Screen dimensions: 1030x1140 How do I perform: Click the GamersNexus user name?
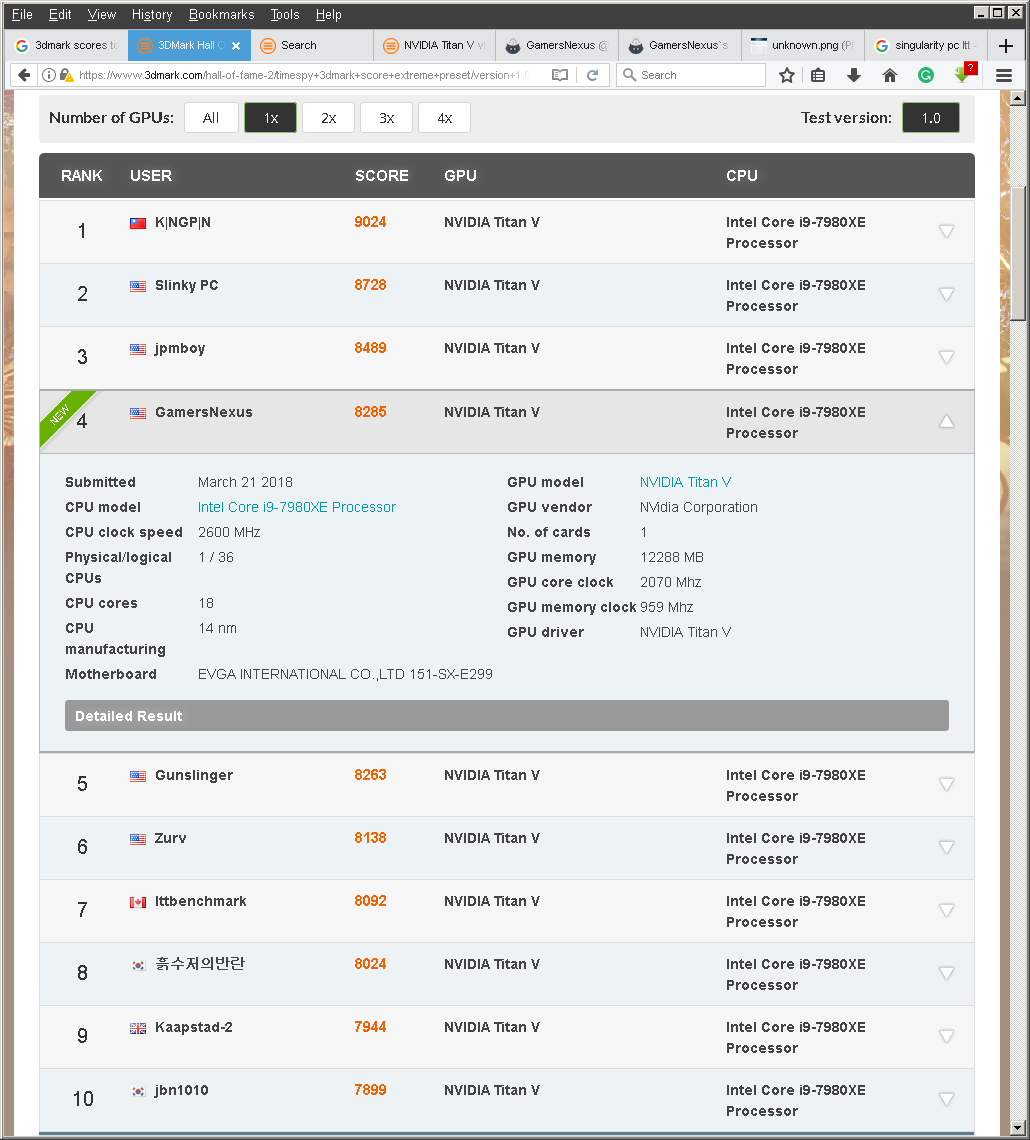pos(204,412)
